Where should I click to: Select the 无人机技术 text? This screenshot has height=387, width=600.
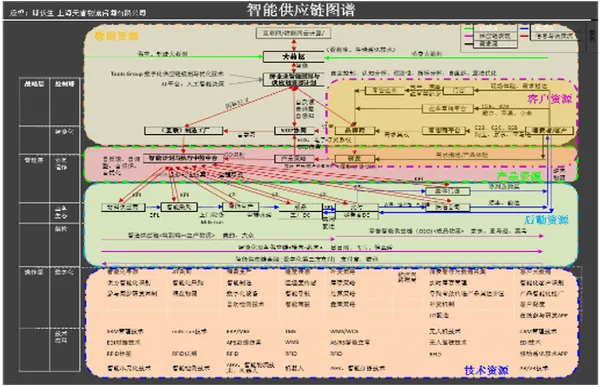(x=445, y=331)
